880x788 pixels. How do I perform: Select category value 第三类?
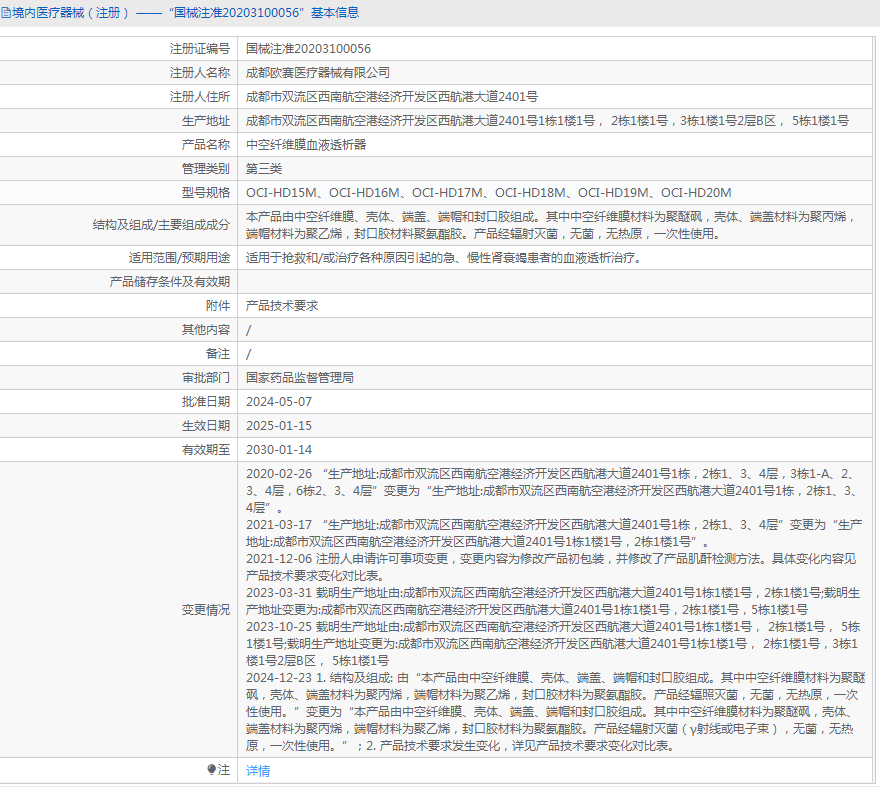tap(264, 169)
